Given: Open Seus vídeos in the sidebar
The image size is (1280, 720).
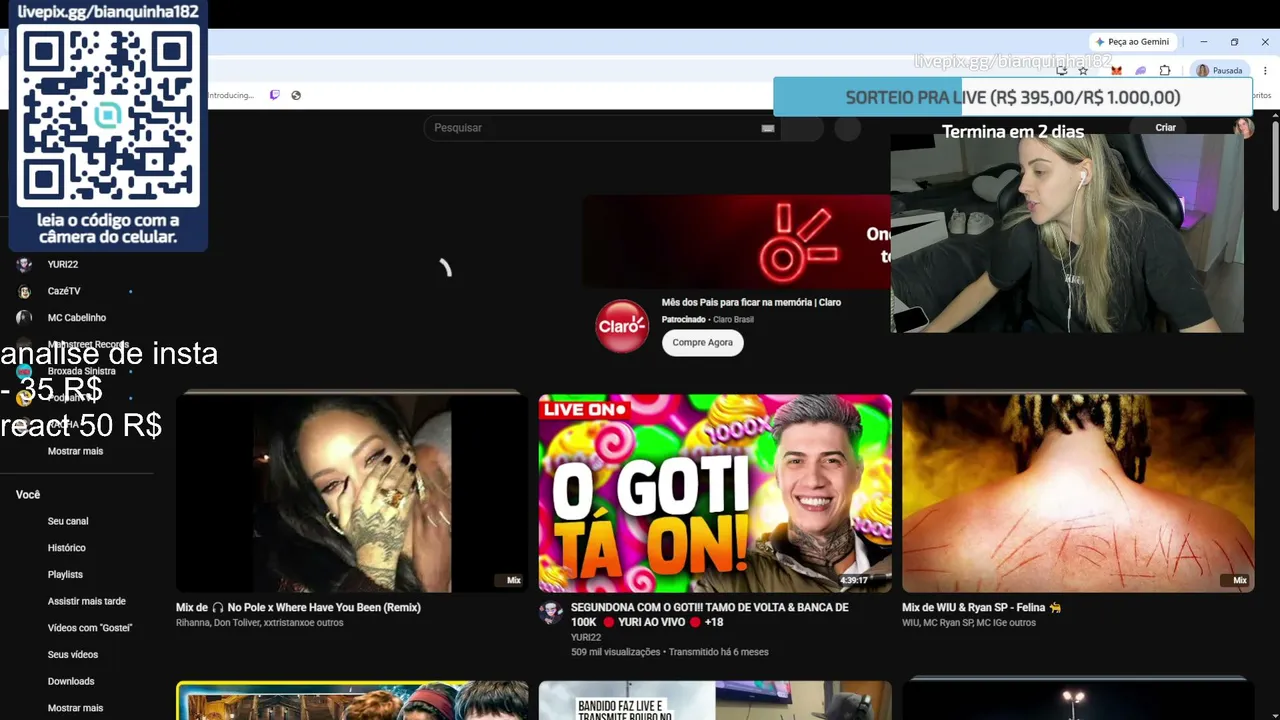Looking at the screenshot, I should click(73, 655).
